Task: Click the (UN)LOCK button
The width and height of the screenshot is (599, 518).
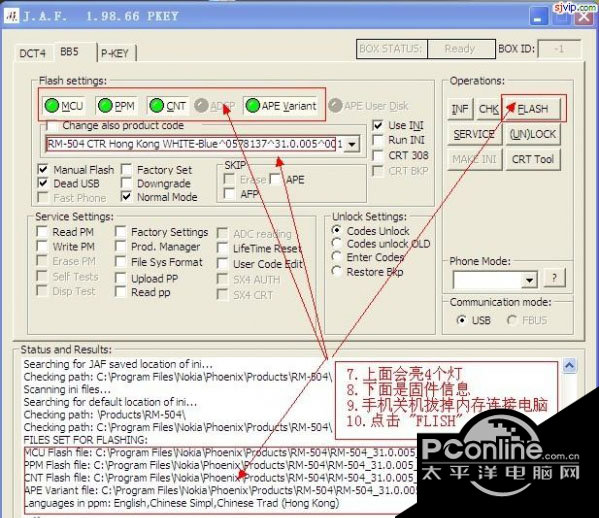Action: click(x=533, y=134)
